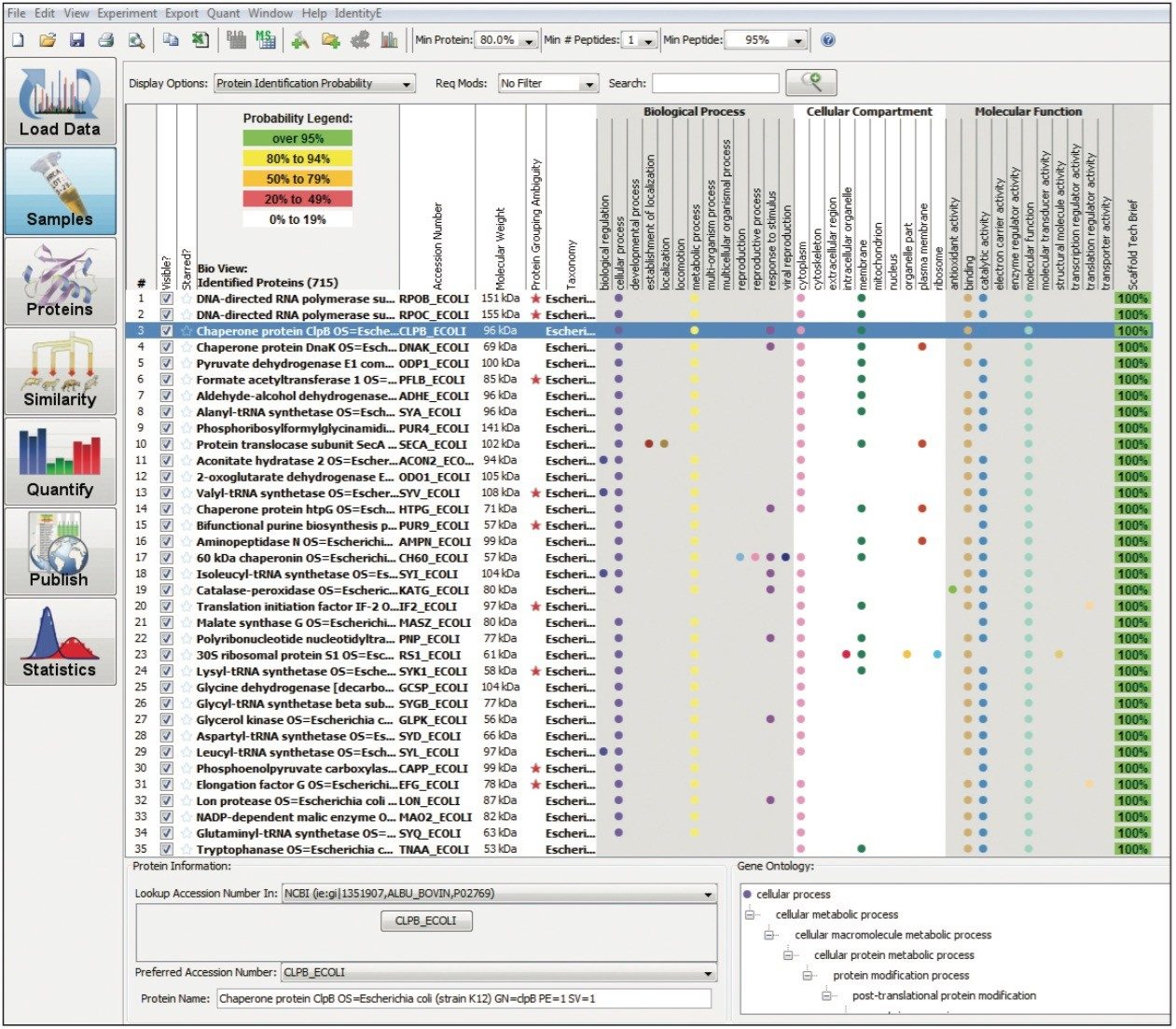Open the Proteins view in the sidebar
This screenshot has width=1176, height=1029.
[60, 281]
